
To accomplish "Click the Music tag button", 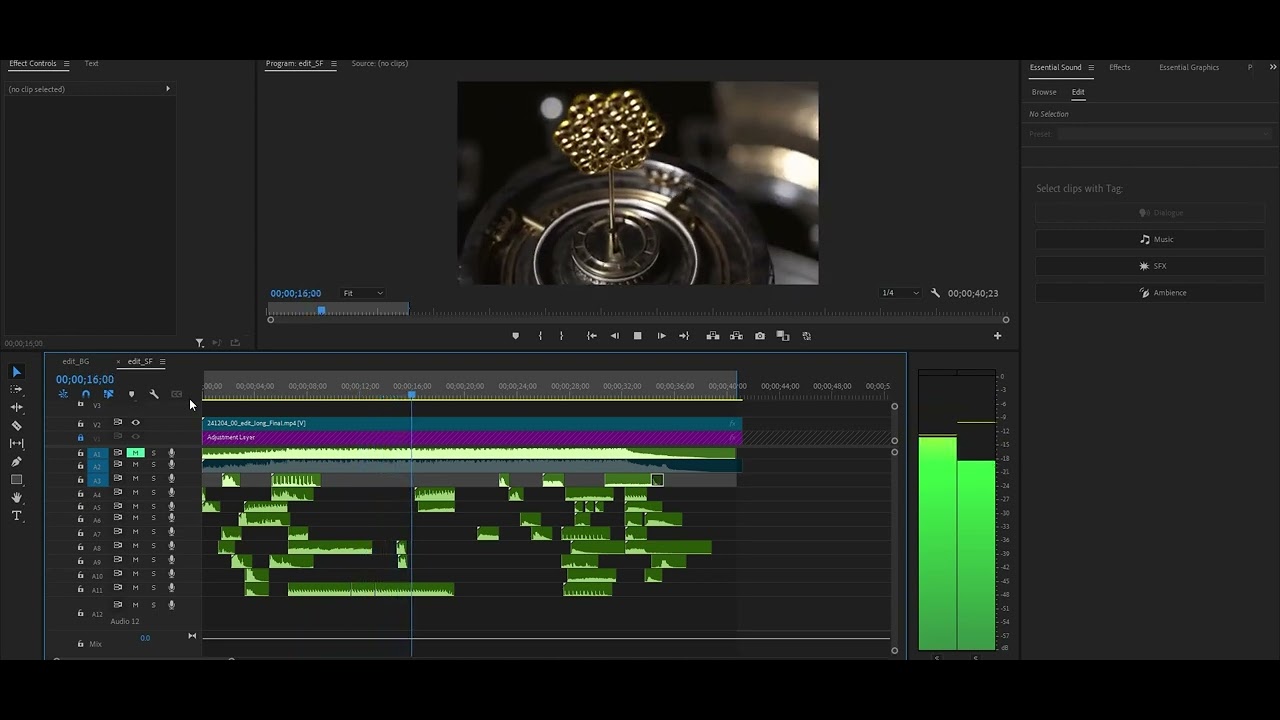I will point(1151,239).
